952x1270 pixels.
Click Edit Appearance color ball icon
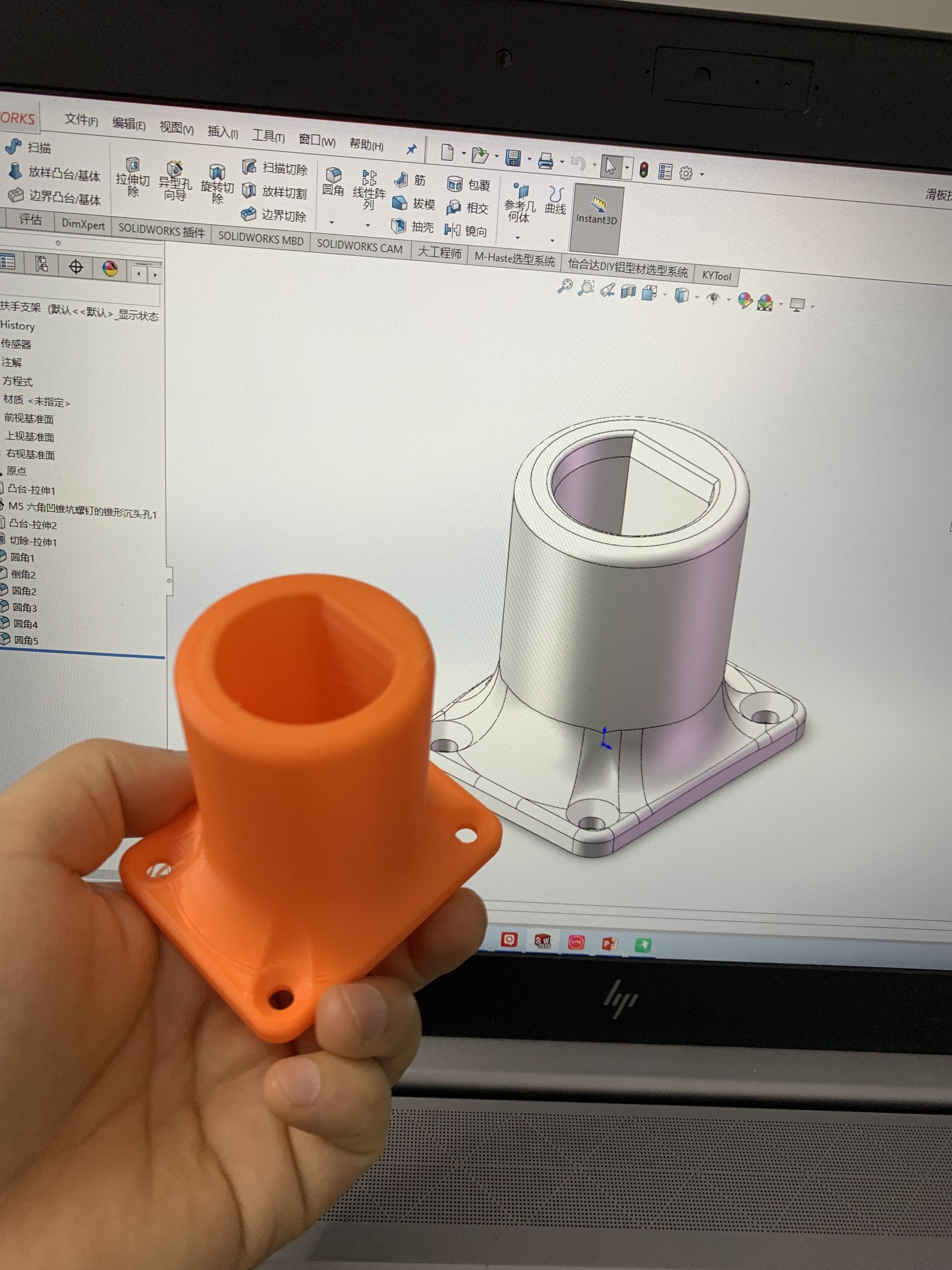tap(744, 300)
